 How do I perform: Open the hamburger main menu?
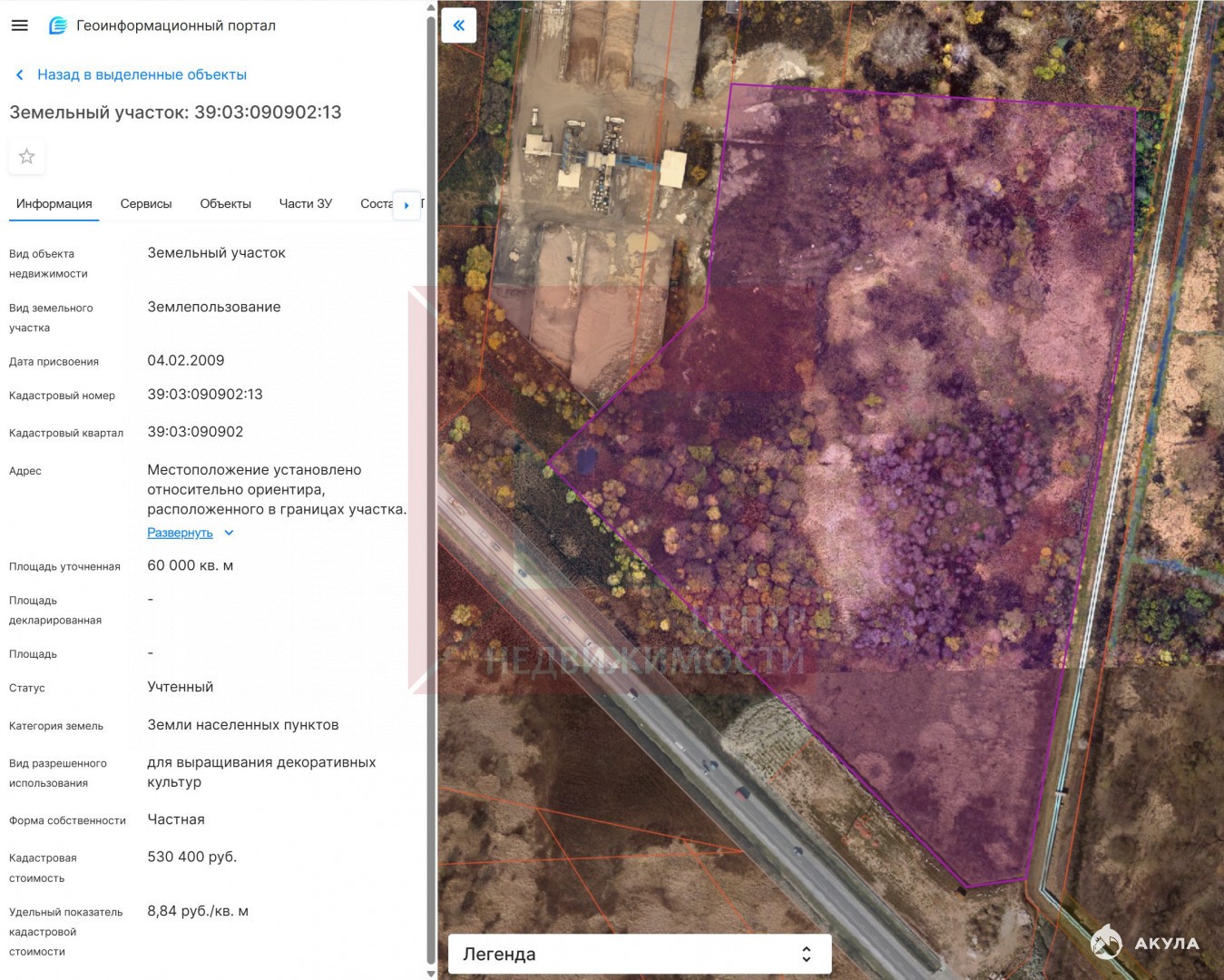tap(19, 25)
